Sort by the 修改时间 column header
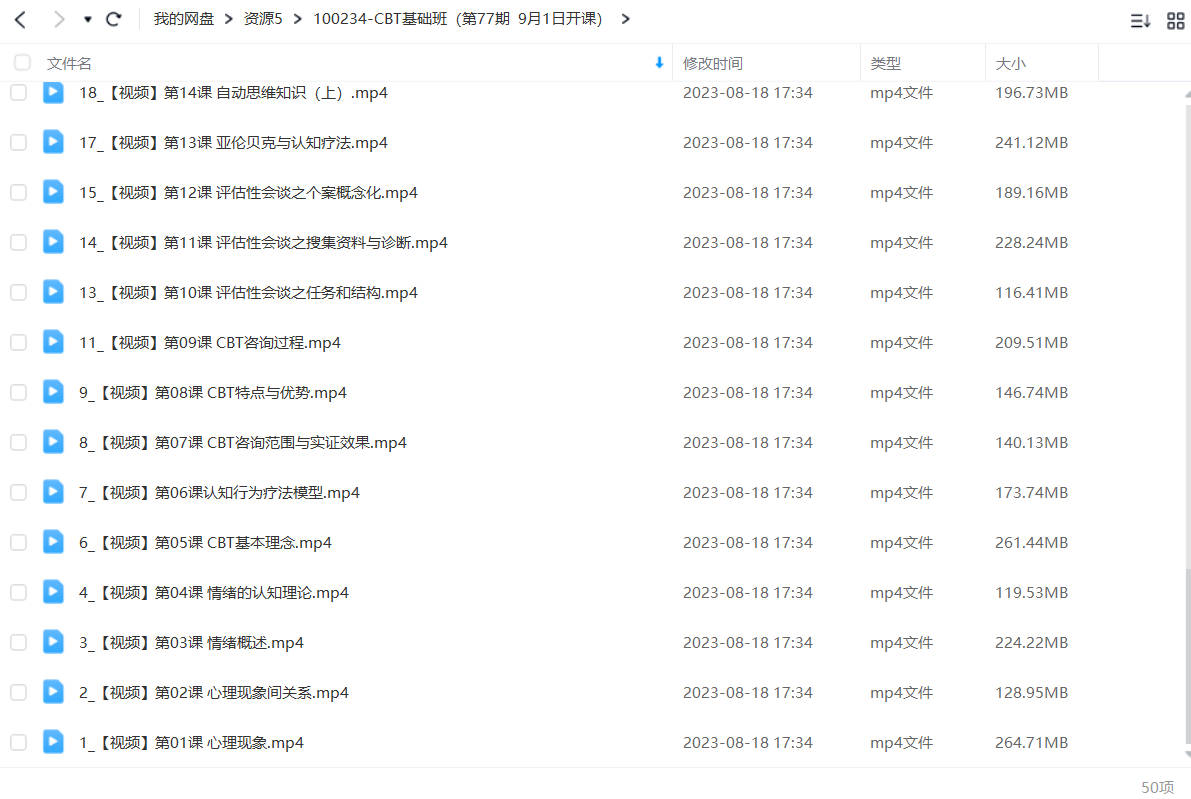The width and height of the screenshot is (1191, 799). point(712,64)
